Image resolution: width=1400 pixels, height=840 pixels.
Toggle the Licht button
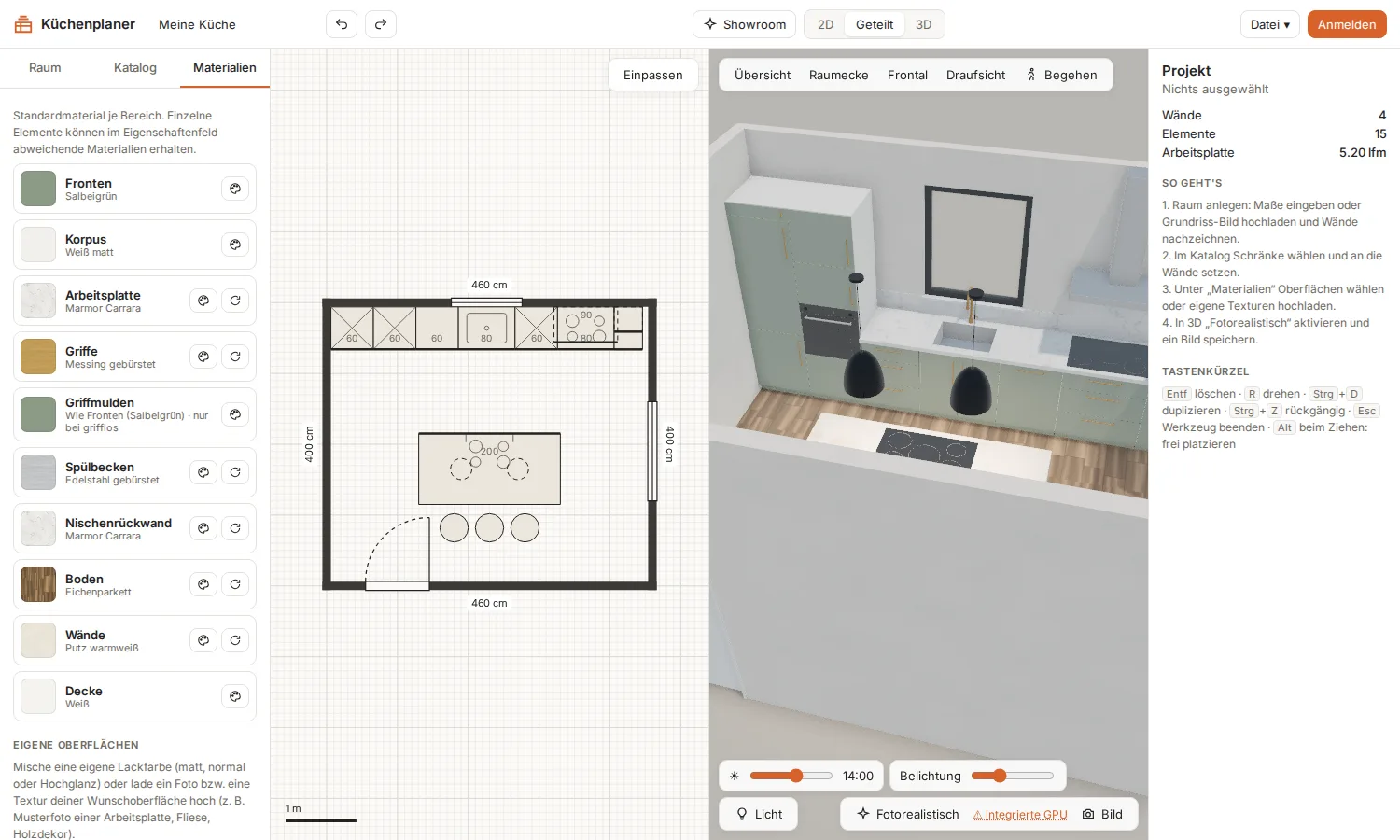pos(759,814)
